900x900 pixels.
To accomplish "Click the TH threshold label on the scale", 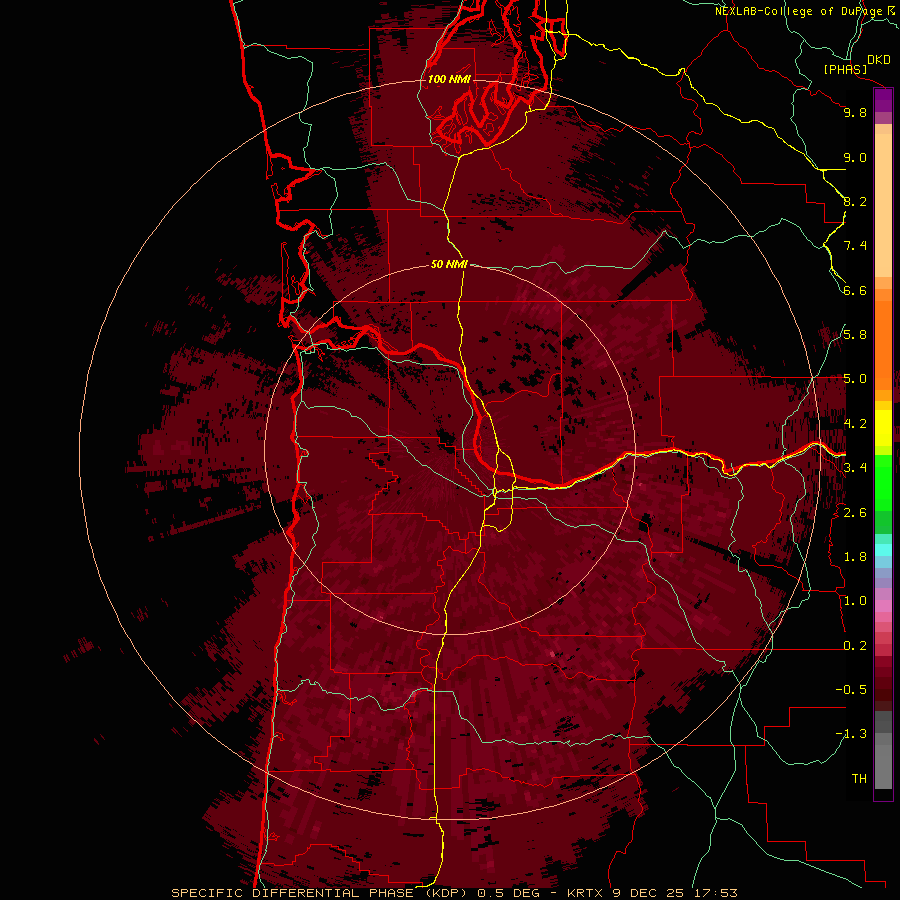I will click(x=859, y=779).
